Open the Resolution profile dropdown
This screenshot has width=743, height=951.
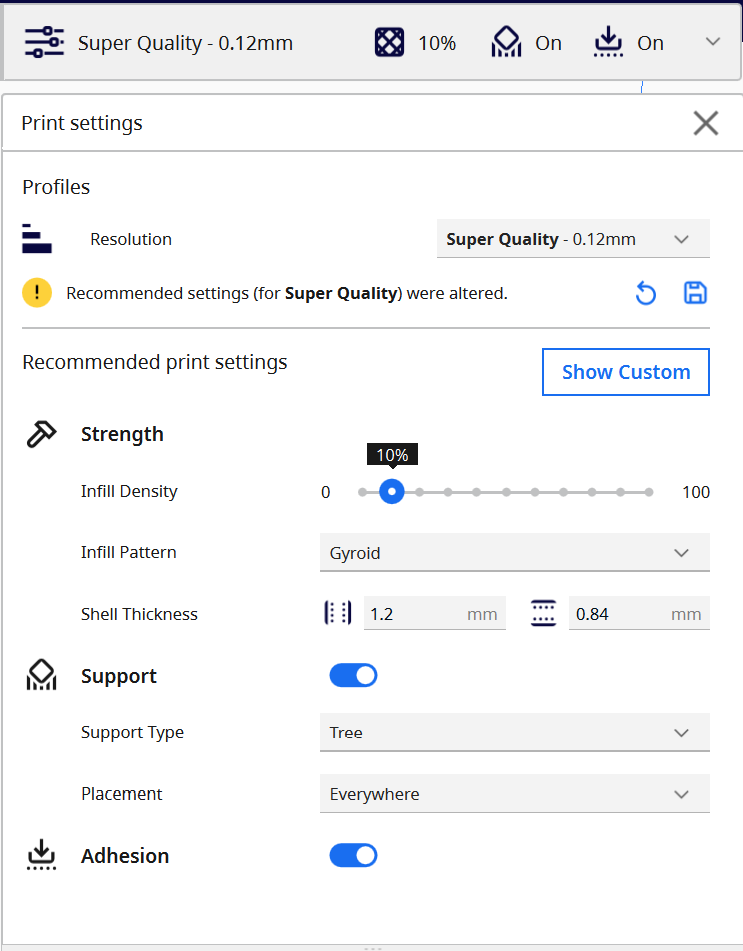573,240
